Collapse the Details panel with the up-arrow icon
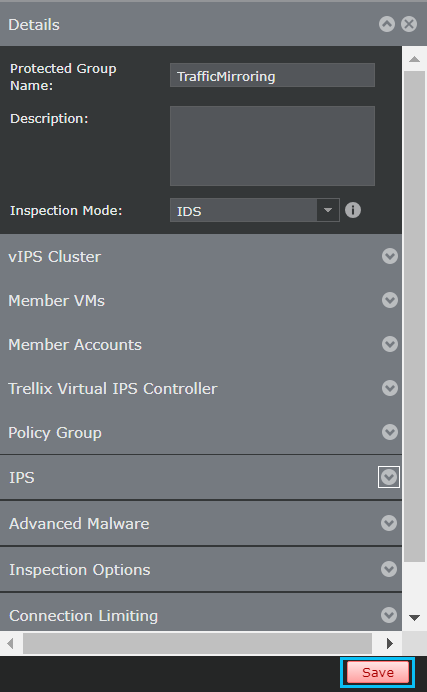 [387, 24]
